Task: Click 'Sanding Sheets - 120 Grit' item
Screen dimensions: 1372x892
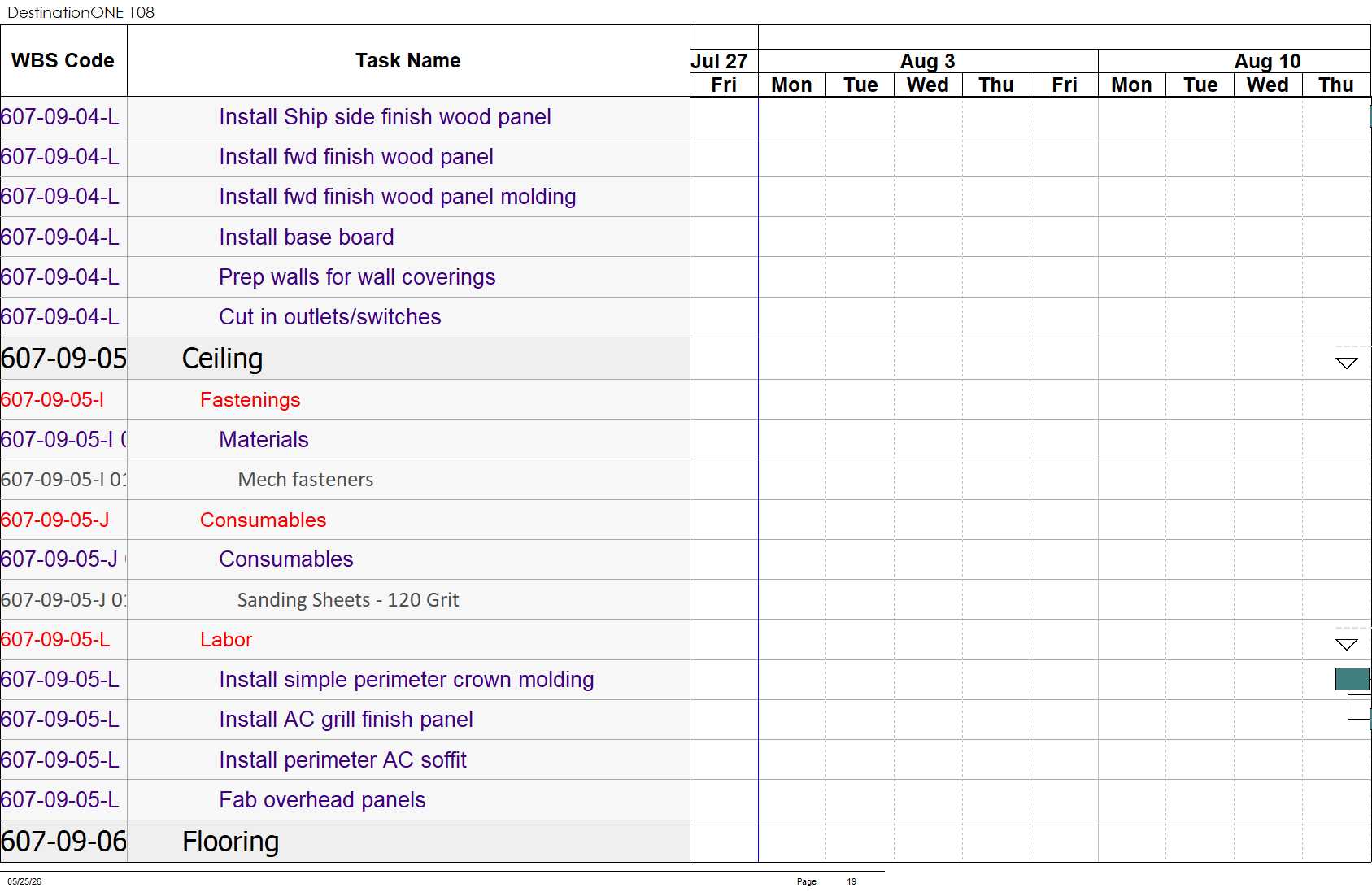Action: [x=348, y=600]
